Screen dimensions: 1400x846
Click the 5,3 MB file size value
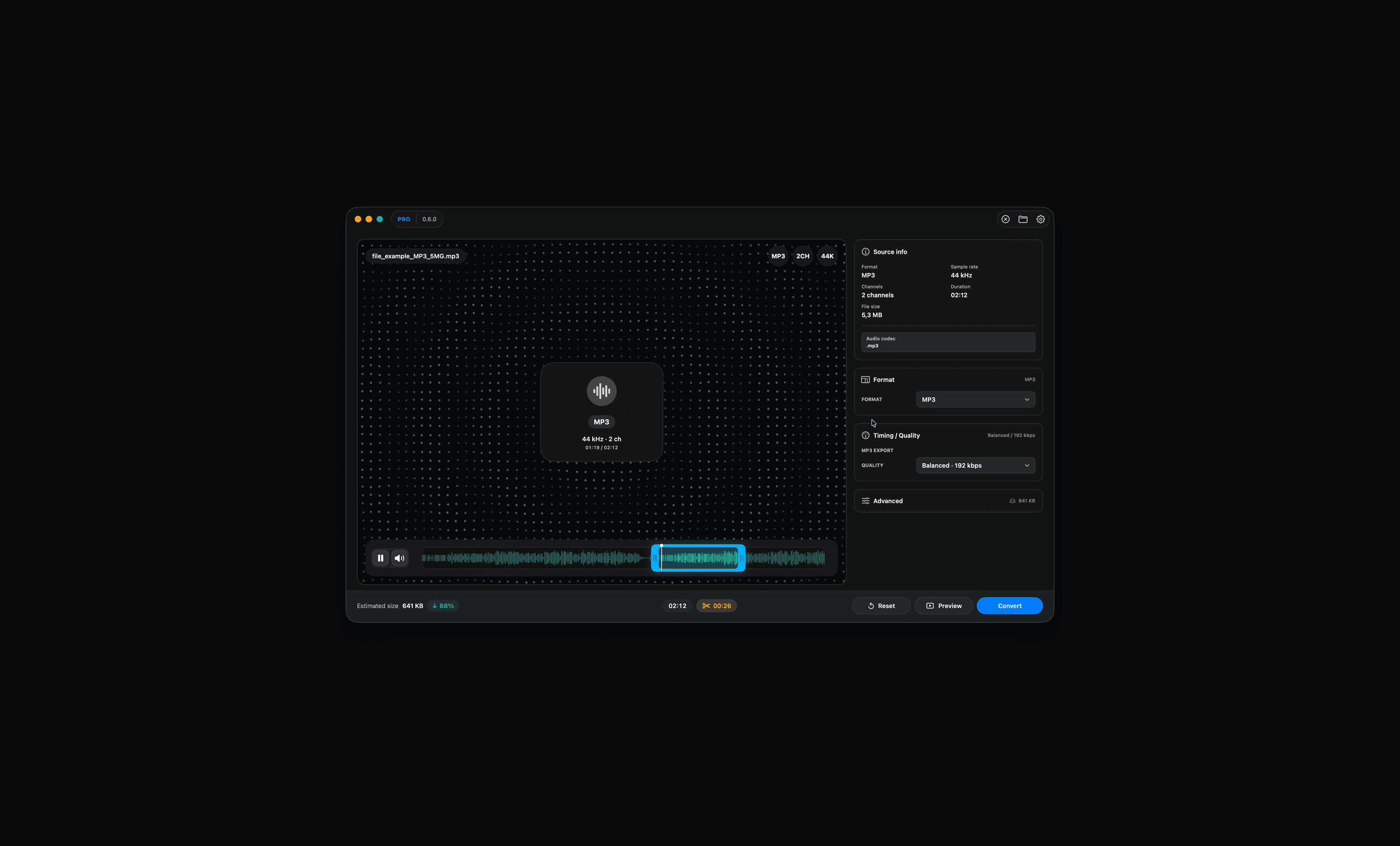871,315
